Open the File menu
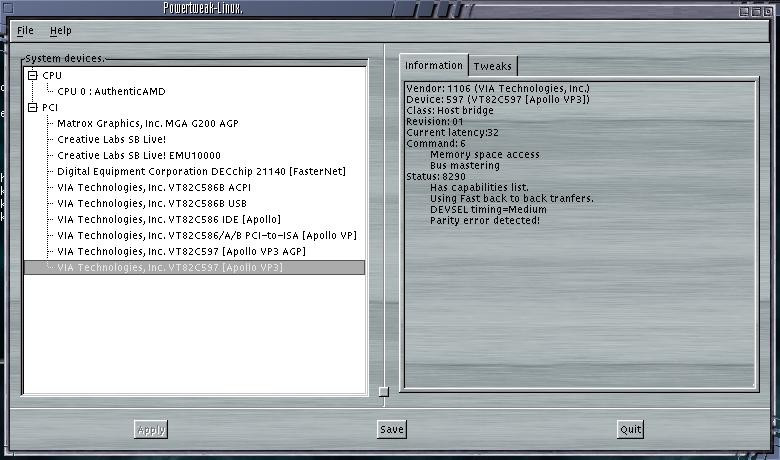Viewport: 780px width, 460px height. [25, 31]
